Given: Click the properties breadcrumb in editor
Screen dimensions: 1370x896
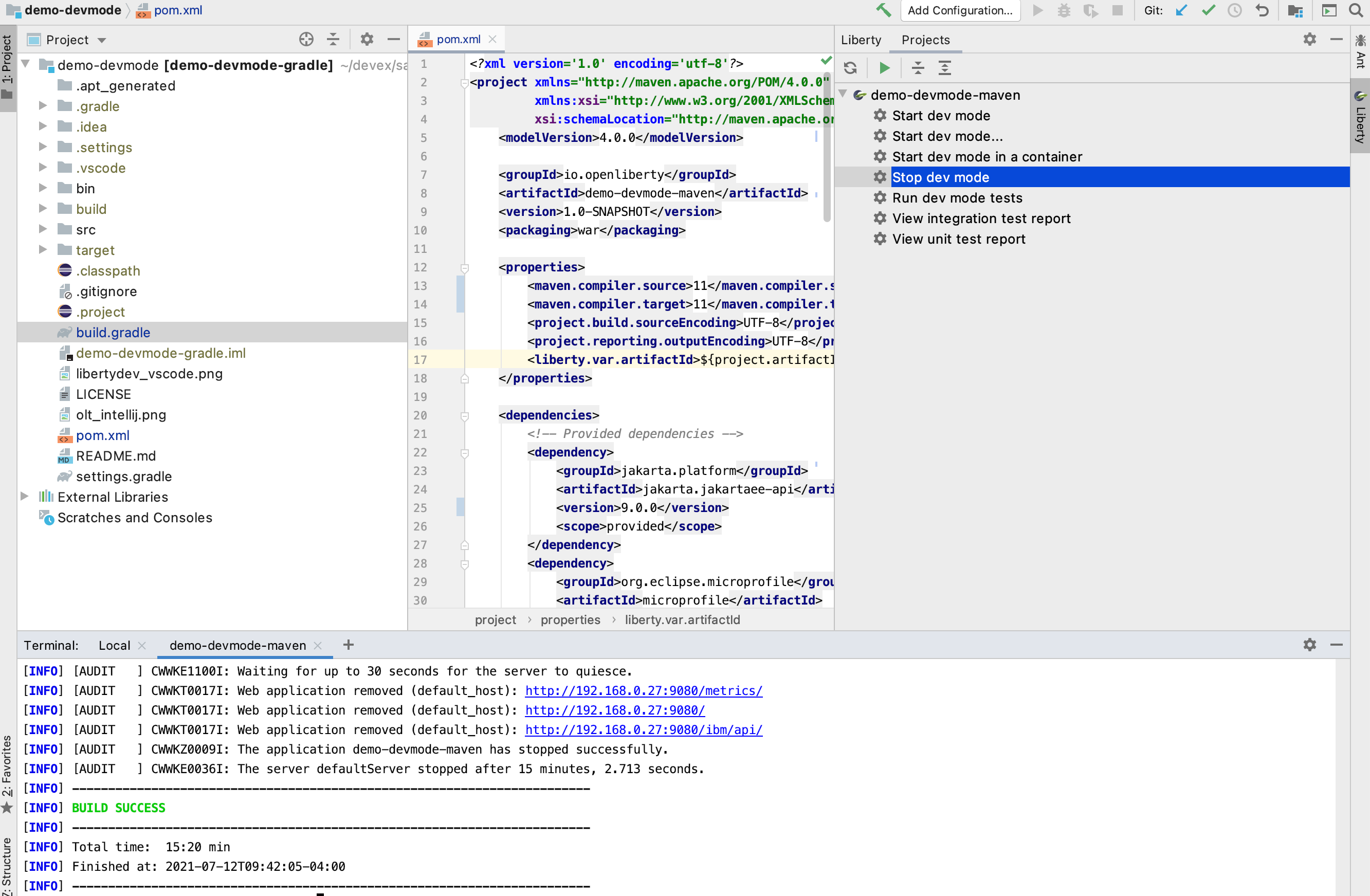Looking at the screenshot, I should click(x=570, y=620).
